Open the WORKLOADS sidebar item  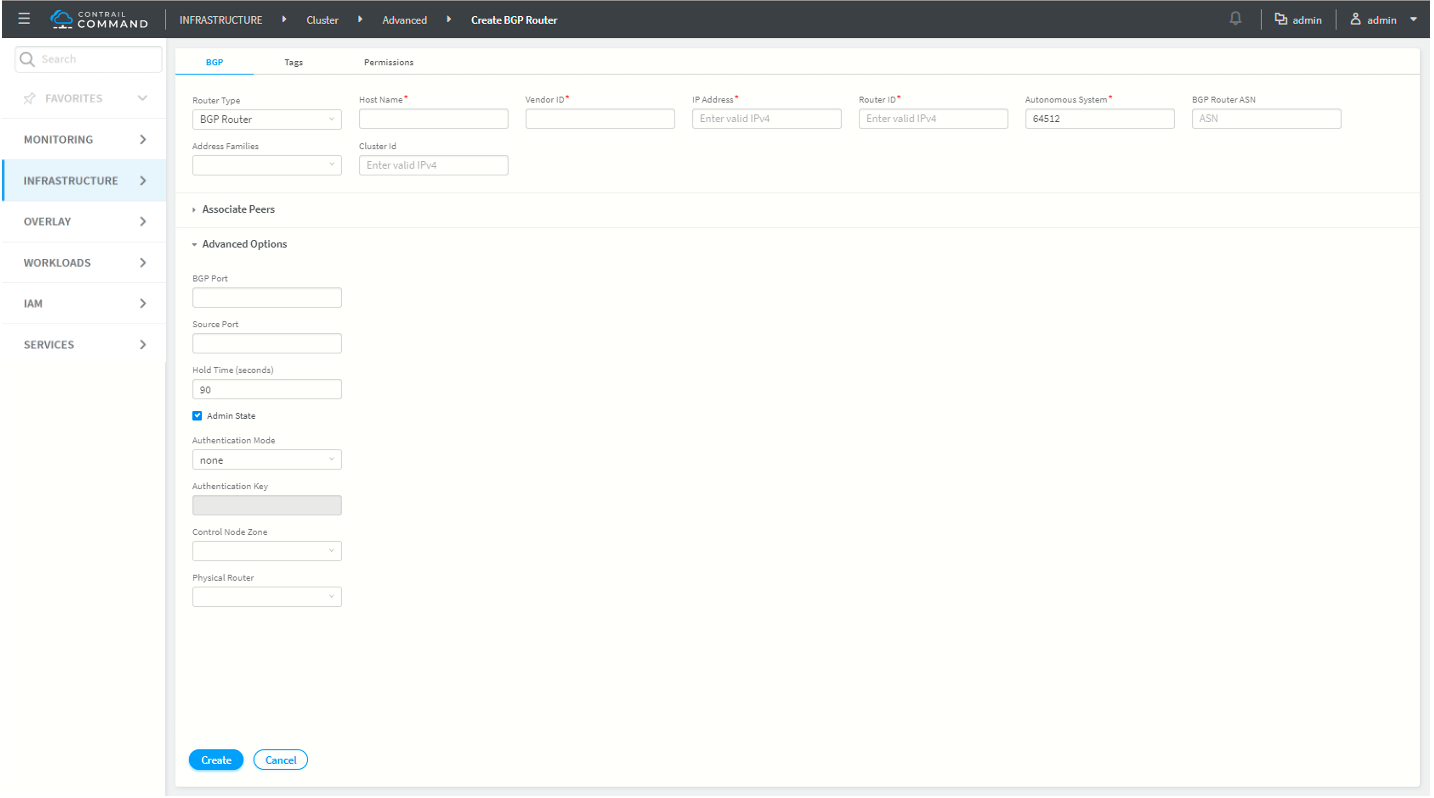click(83, 263)
